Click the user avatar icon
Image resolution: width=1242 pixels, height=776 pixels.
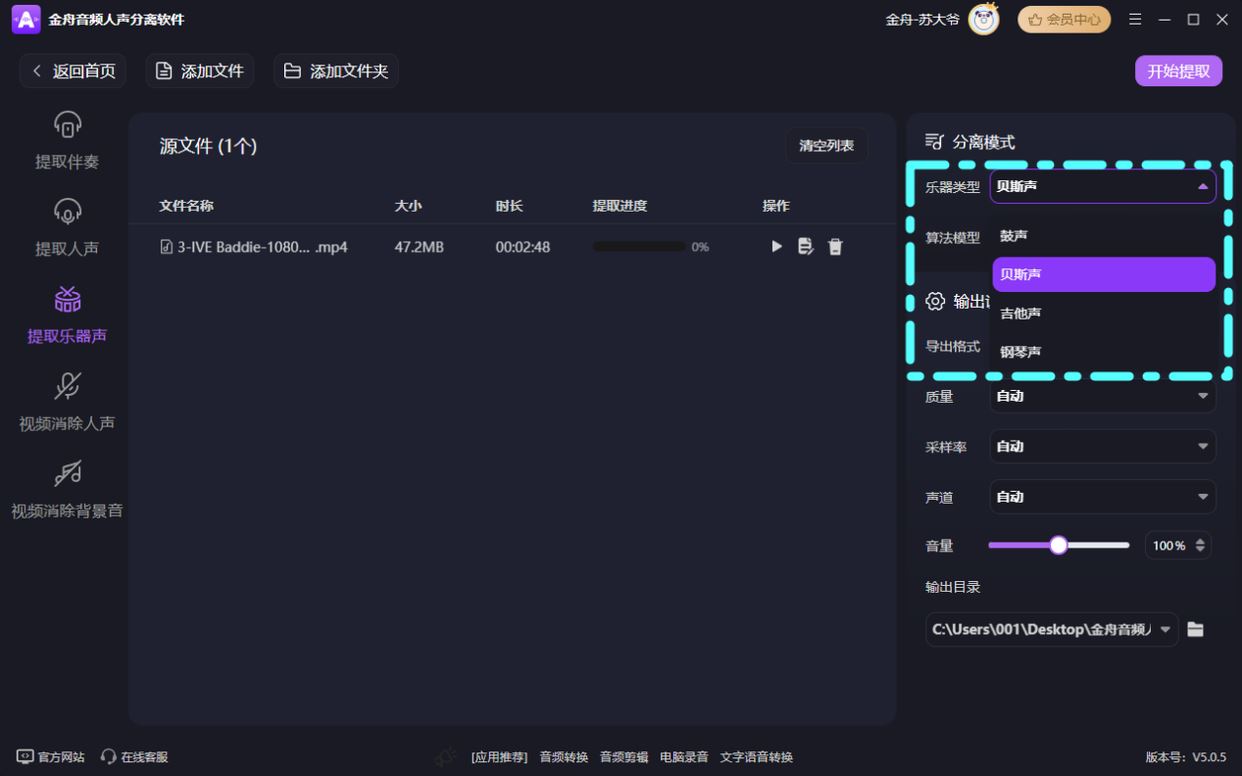(984, 19)
